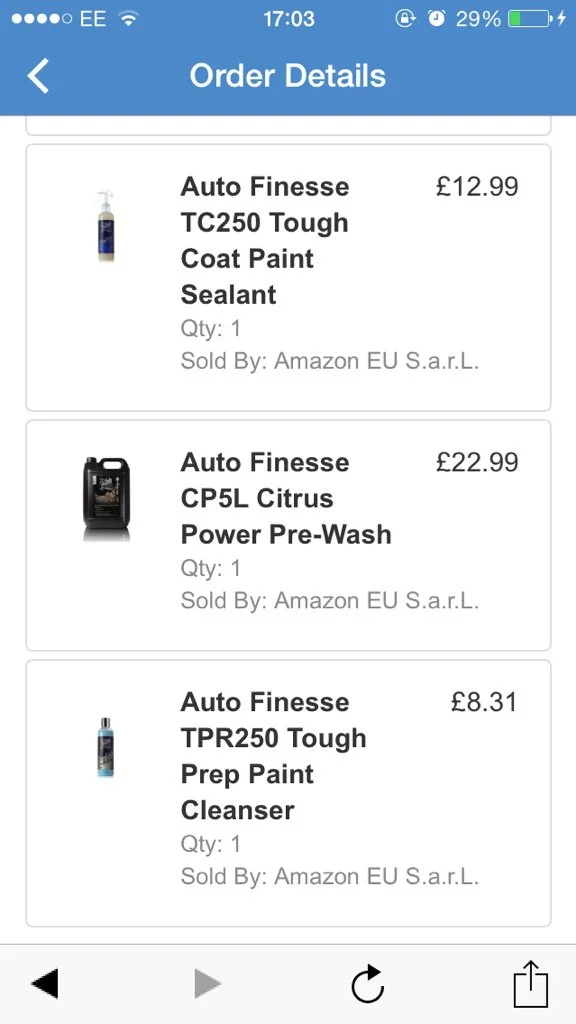
Task: Tap the back chevron in the Order Details header
Action: point(38,76)
